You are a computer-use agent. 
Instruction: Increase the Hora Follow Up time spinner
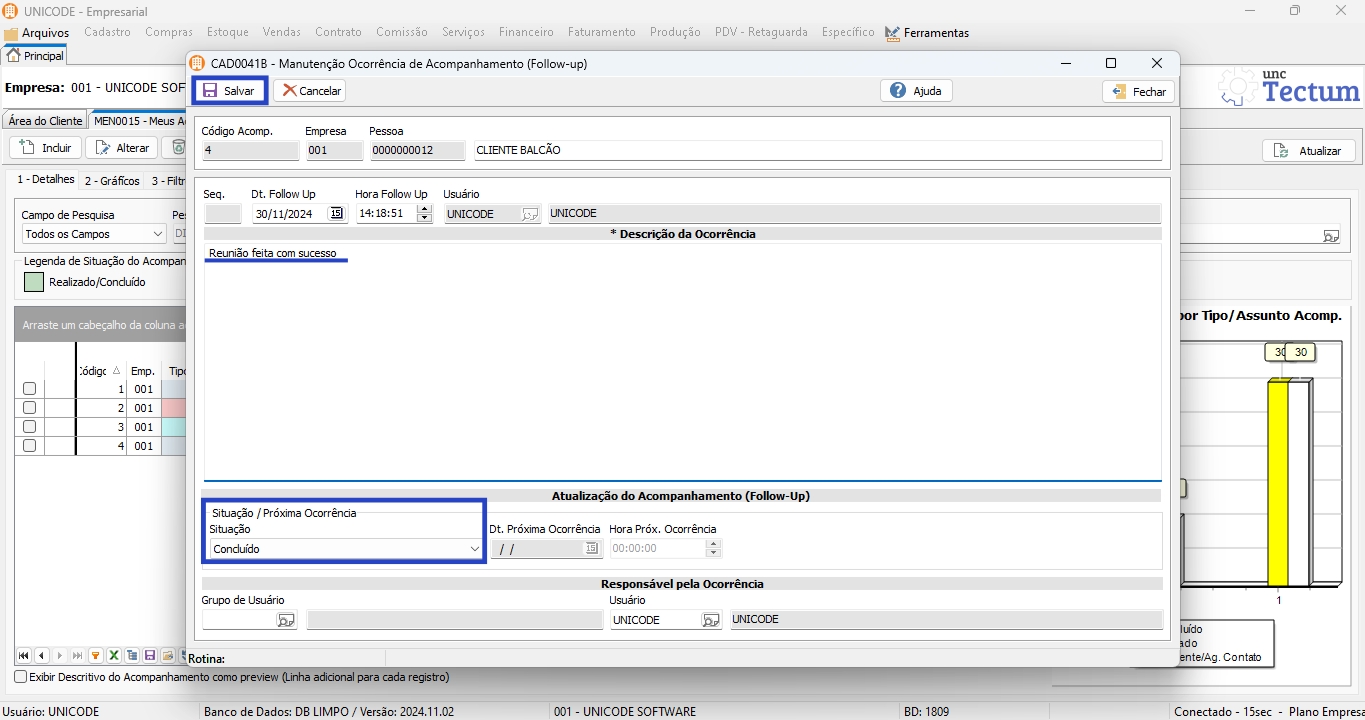click(x=424, y=209)
